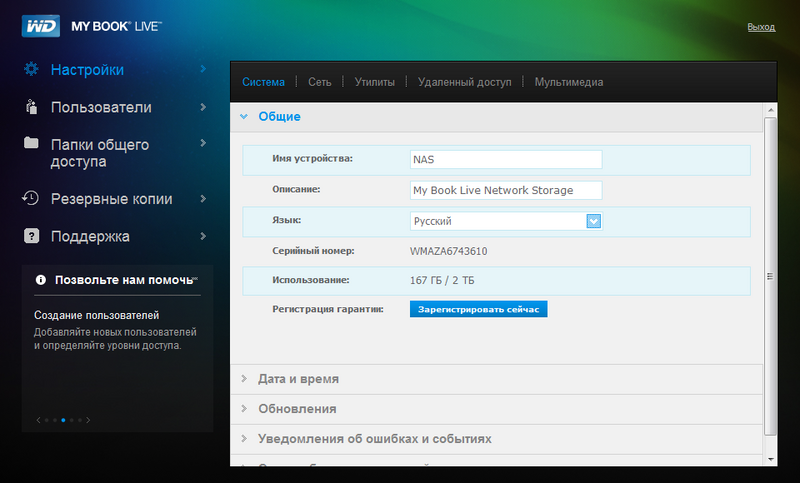
Task: Click the WD logo icon
Action: [x=41, y=26]
